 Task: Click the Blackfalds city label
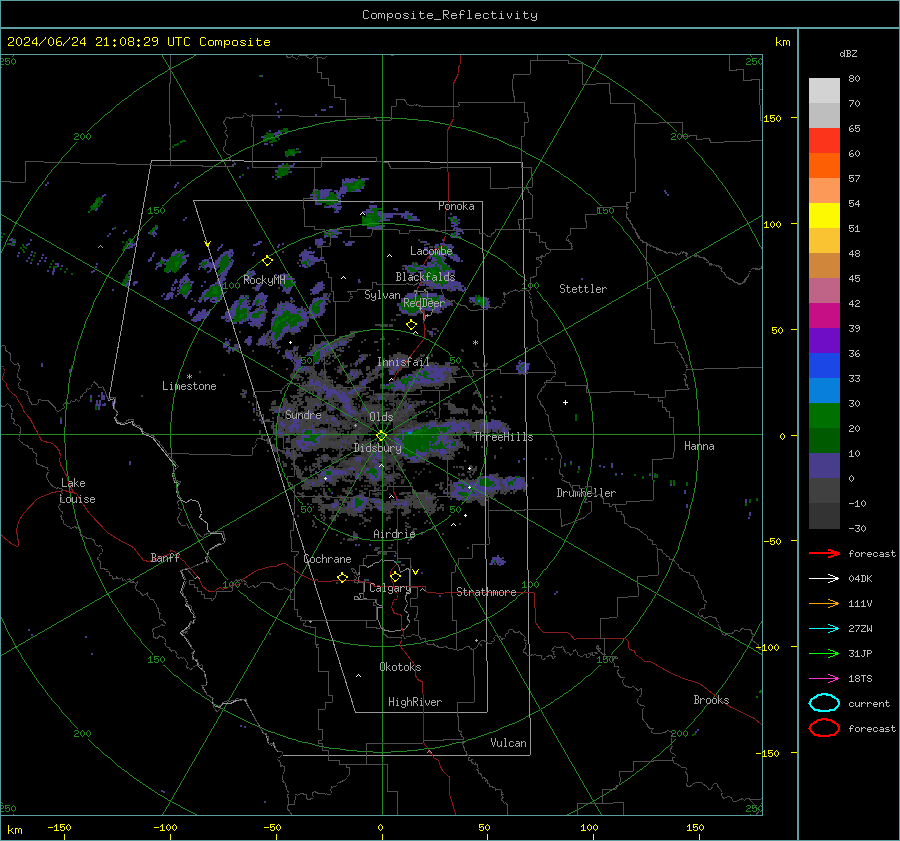[425, 277]
